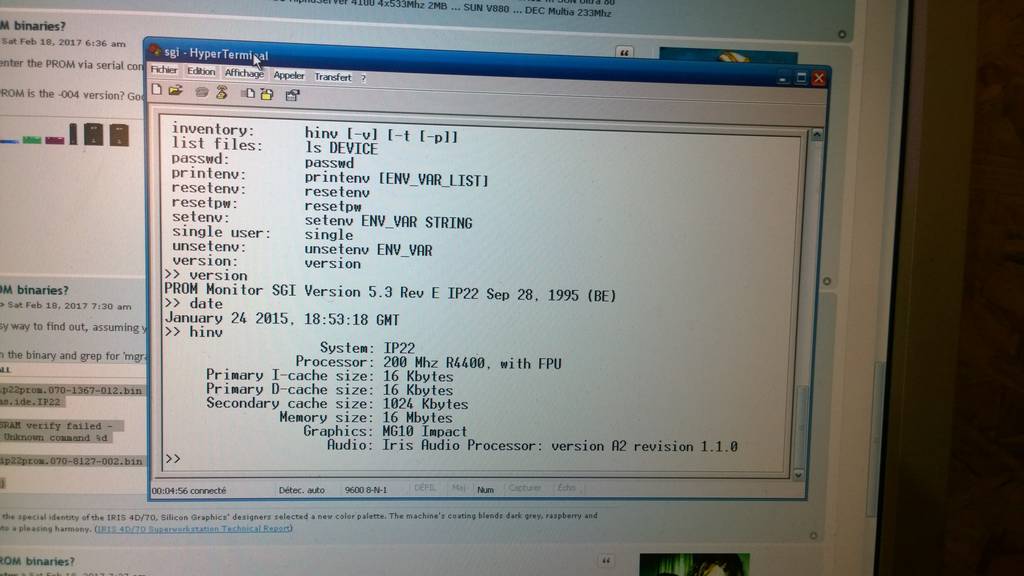This screenshot has width=1024, height=576.
Task: Click the 'Secondary cache size: 1024 Kbytes' line
Action: coord(338,404)
